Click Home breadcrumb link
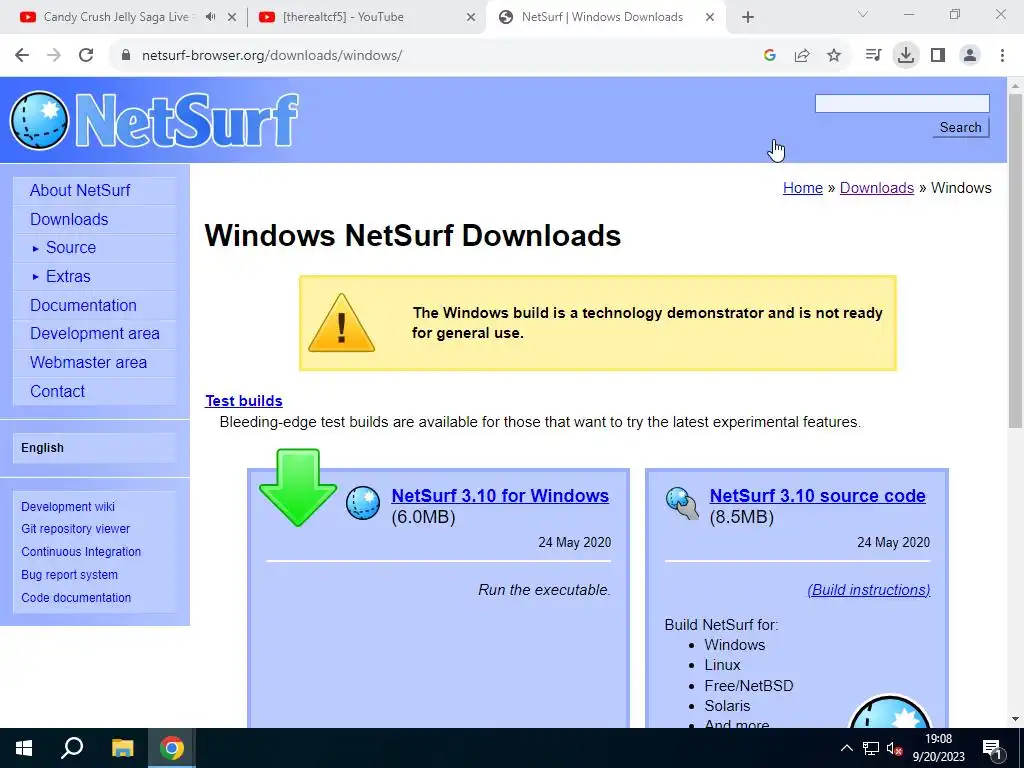 (803, 188)
